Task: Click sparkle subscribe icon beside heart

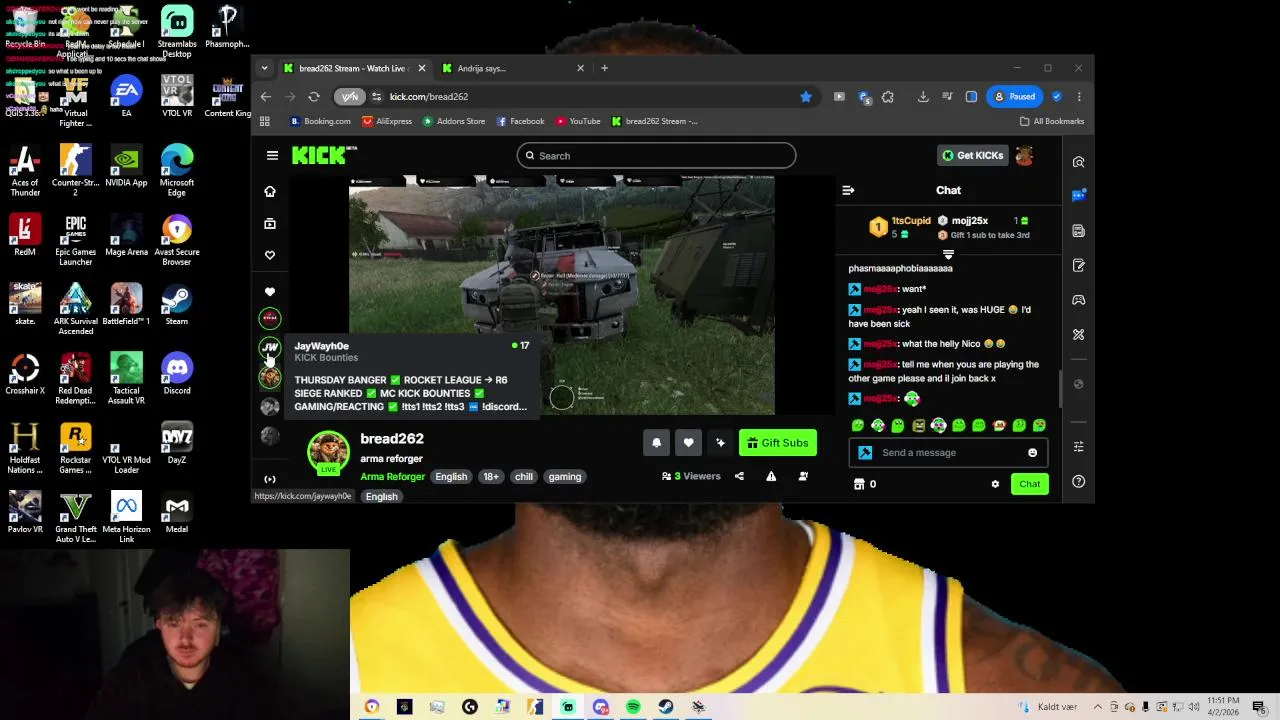Action: 720,443
